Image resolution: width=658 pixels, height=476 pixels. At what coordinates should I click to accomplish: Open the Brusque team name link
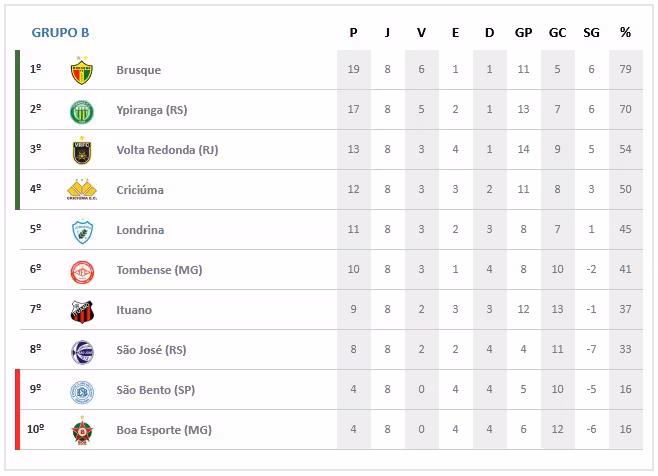[138, 71]
